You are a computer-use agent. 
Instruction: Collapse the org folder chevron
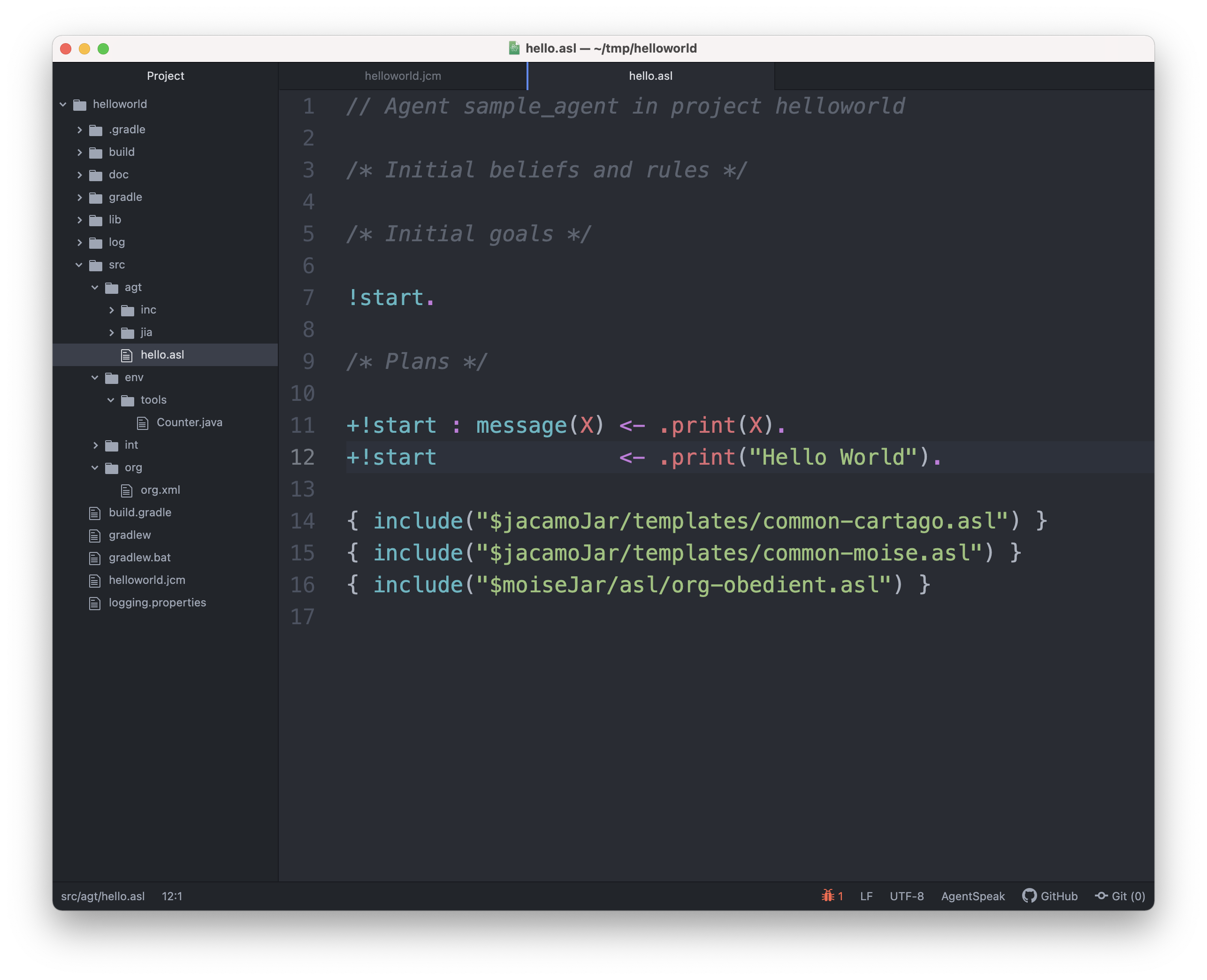(95, 467)
